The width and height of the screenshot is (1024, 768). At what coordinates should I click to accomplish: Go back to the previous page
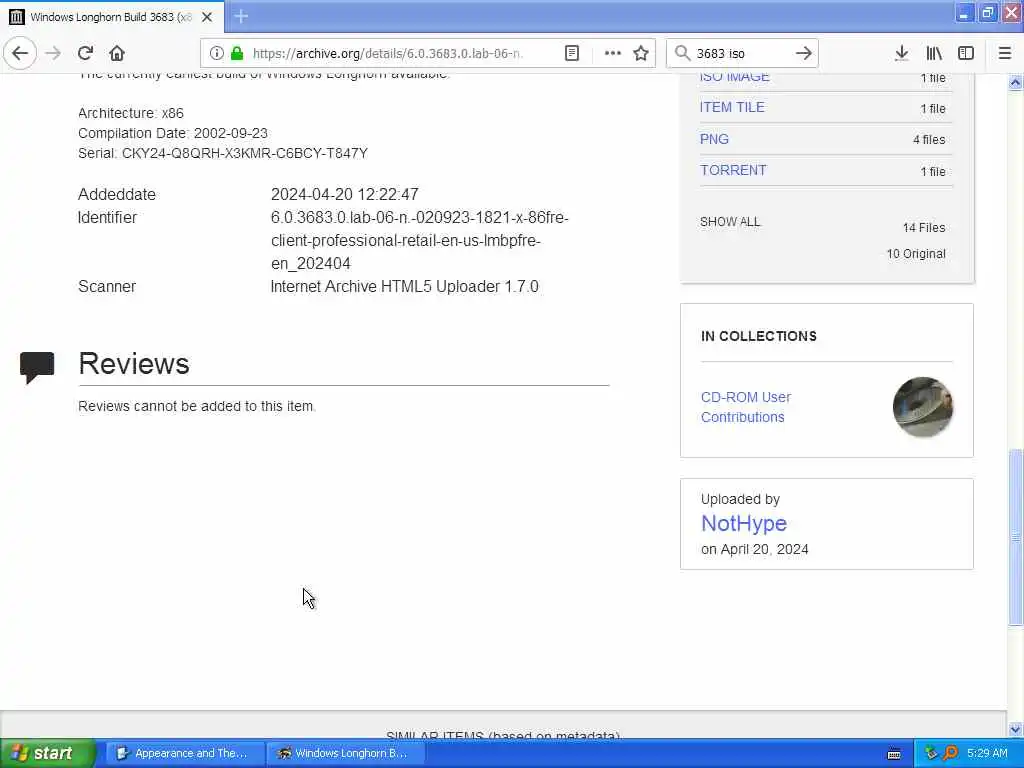[x=20, y=53]
